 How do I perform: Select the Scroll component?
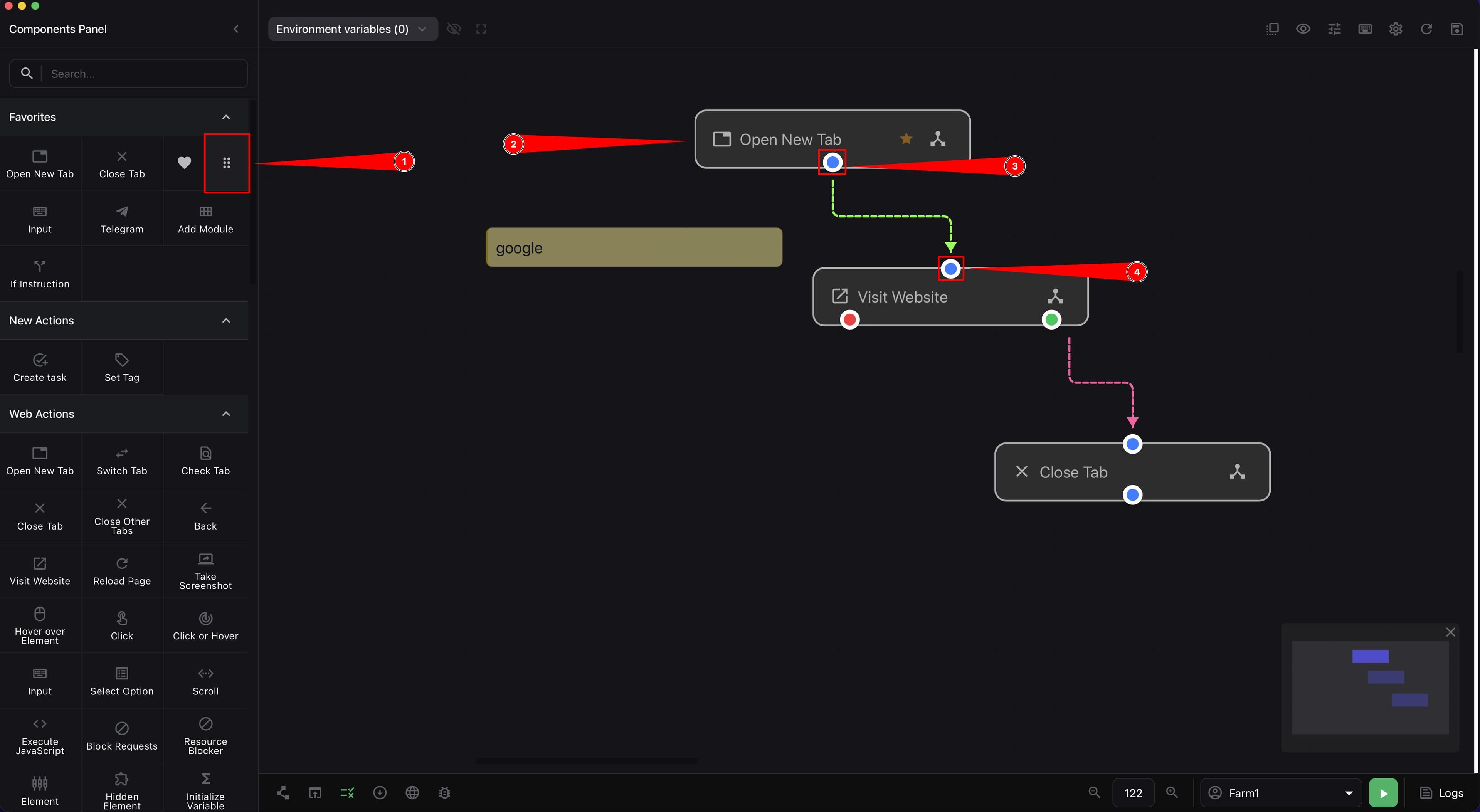point(205,681)
